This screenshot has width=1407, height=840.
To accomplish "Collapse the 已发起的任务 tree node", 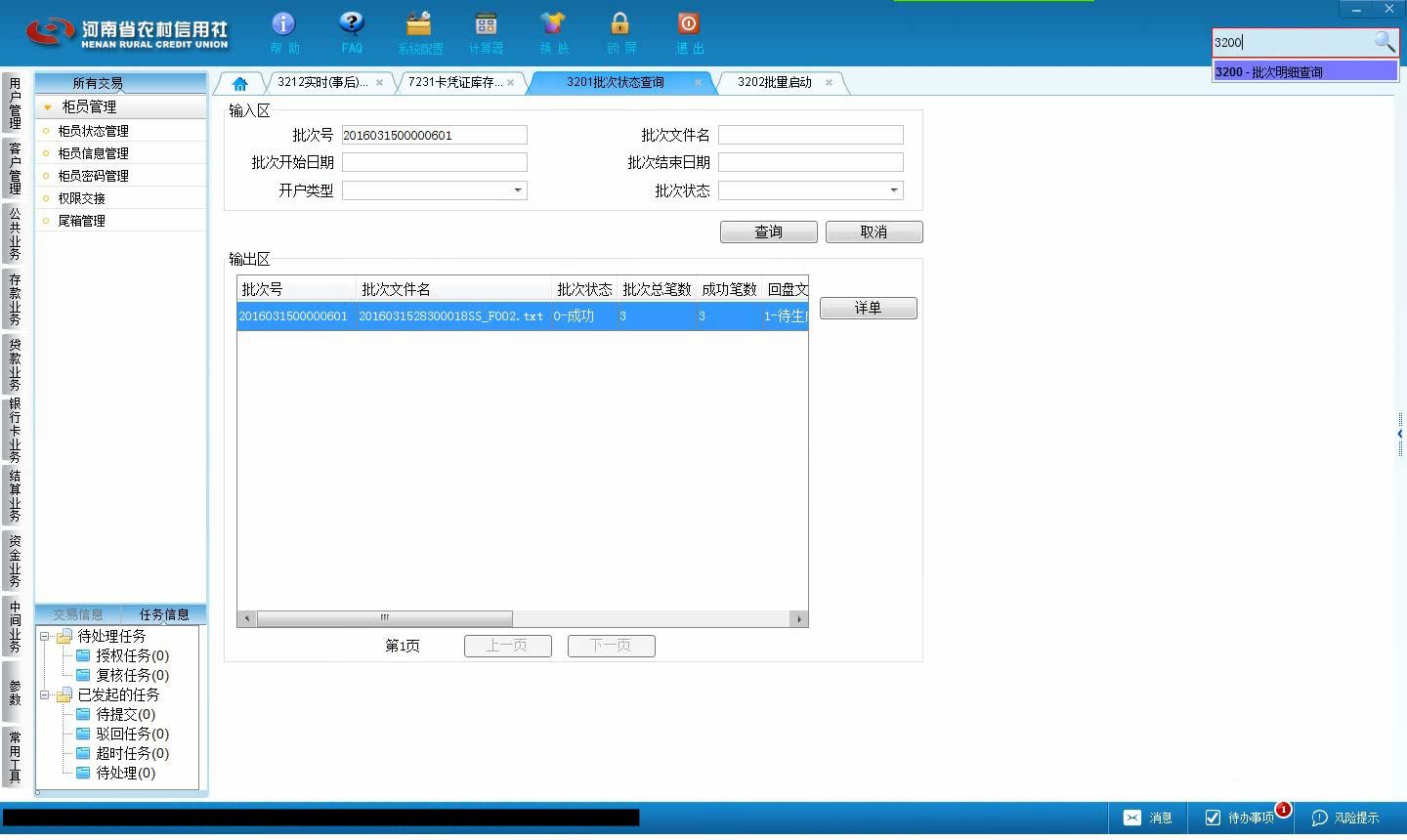I will tap(45, 695).
